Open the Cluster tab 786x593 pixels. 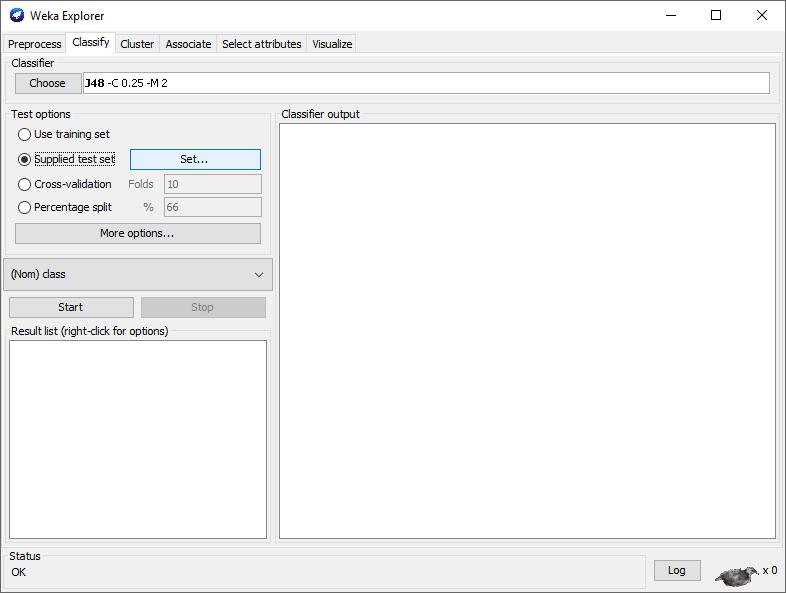(137, 44)
